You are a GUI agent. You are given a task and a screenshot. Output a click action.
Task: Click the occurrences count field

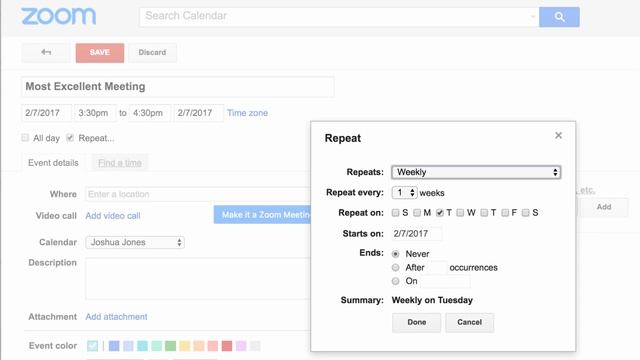(x=437, y=268)
